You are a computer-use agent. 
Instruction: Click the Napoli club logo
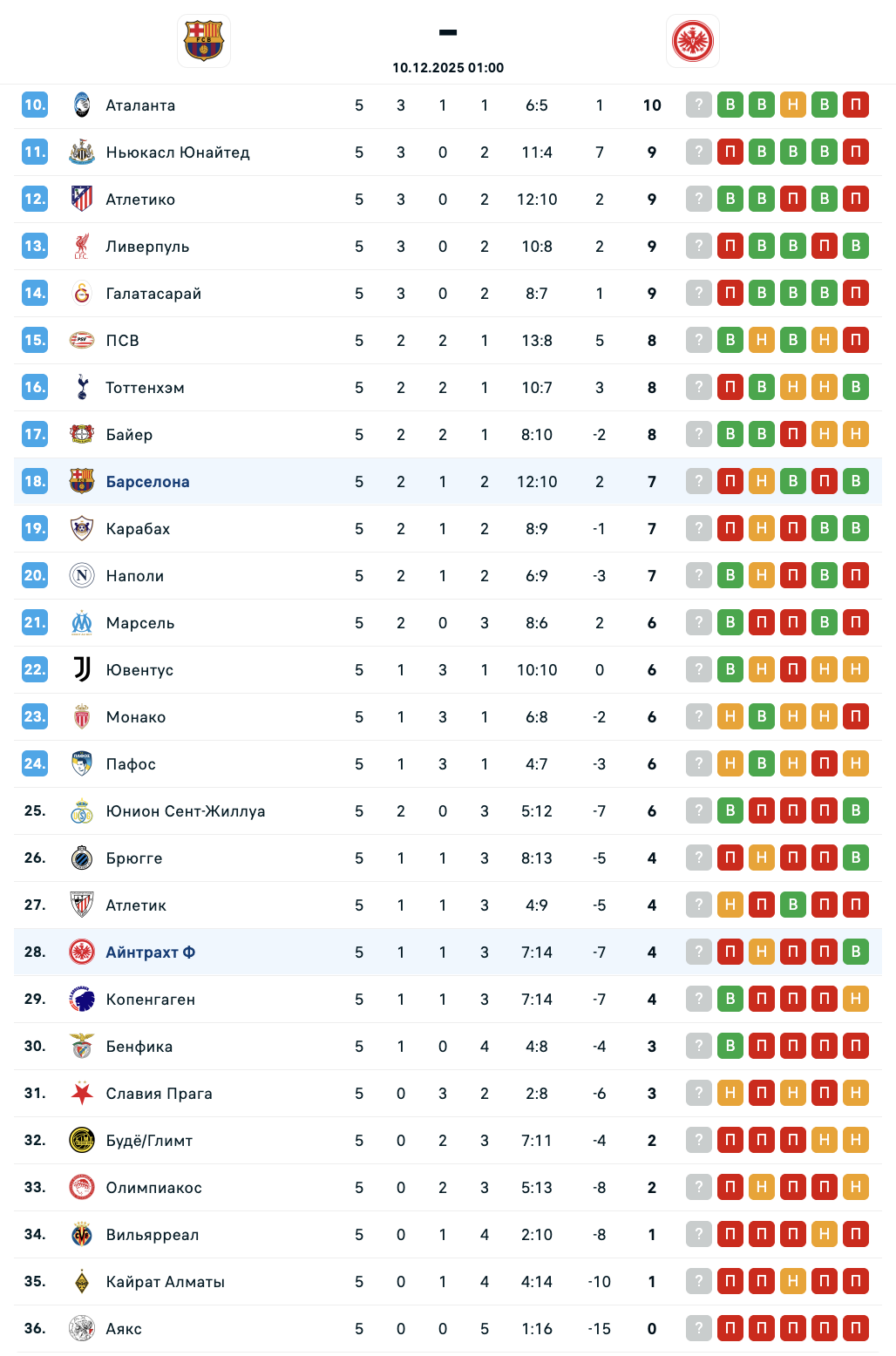pyautogui.click(x=82, y=576)
